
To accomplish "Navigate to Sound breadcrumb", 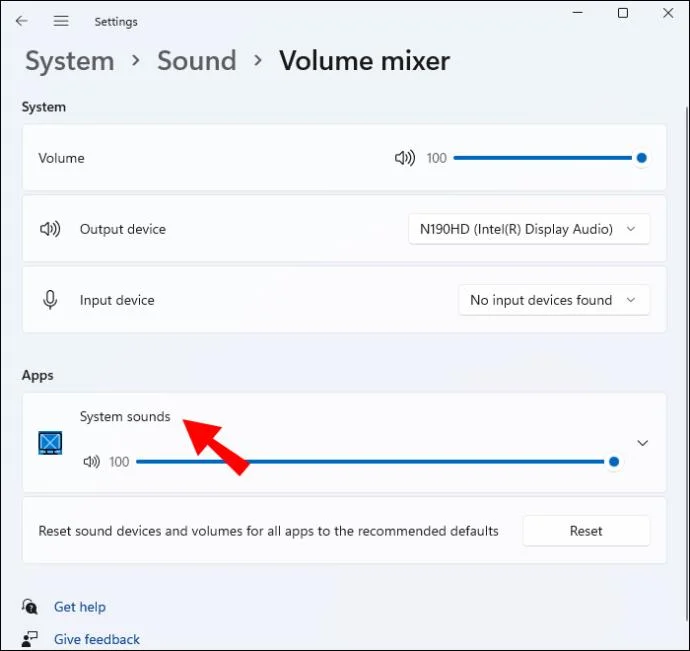I will (x=197, y=61).
